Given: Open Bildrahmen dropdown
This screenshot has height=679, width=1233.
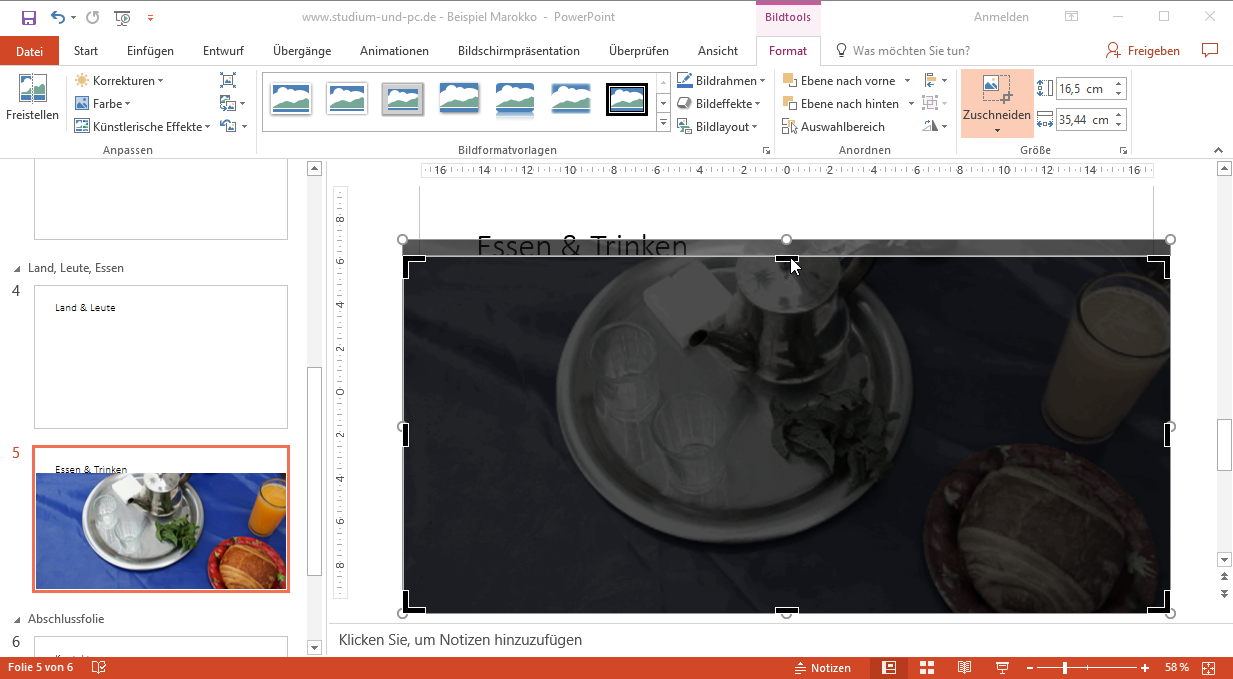Looking at the screenshot, I should click(721, 80).
